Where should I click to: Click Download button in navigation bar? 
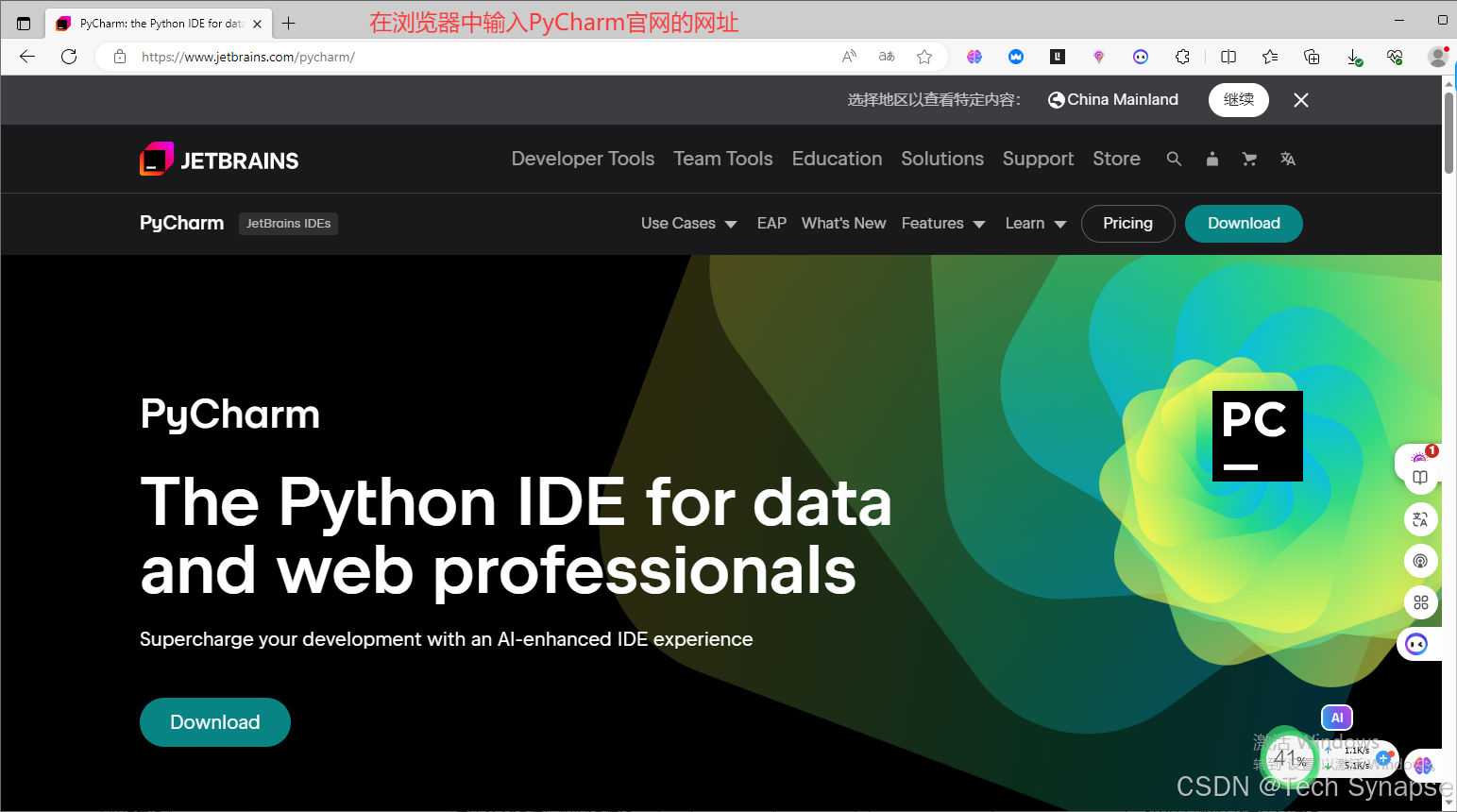(x=1244, y=224)
